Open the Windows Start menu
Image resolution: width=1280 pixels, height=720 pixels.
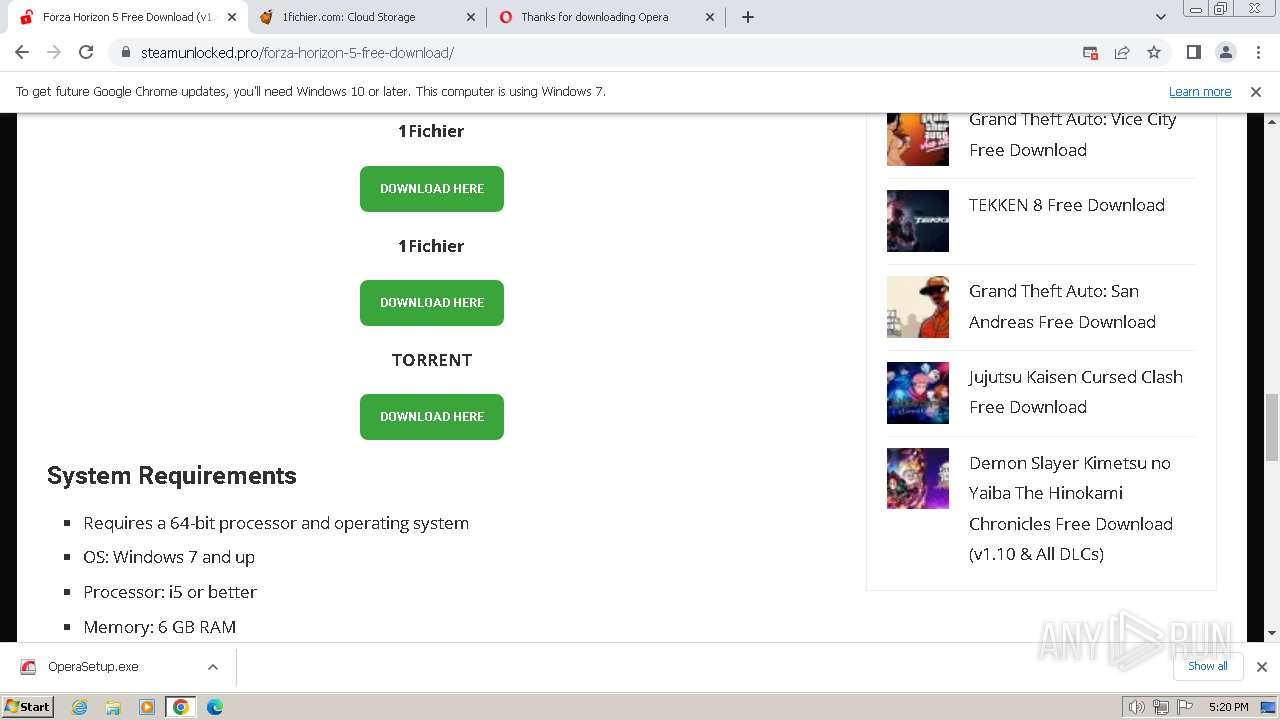pyautogui.click(x=28, y=707)
